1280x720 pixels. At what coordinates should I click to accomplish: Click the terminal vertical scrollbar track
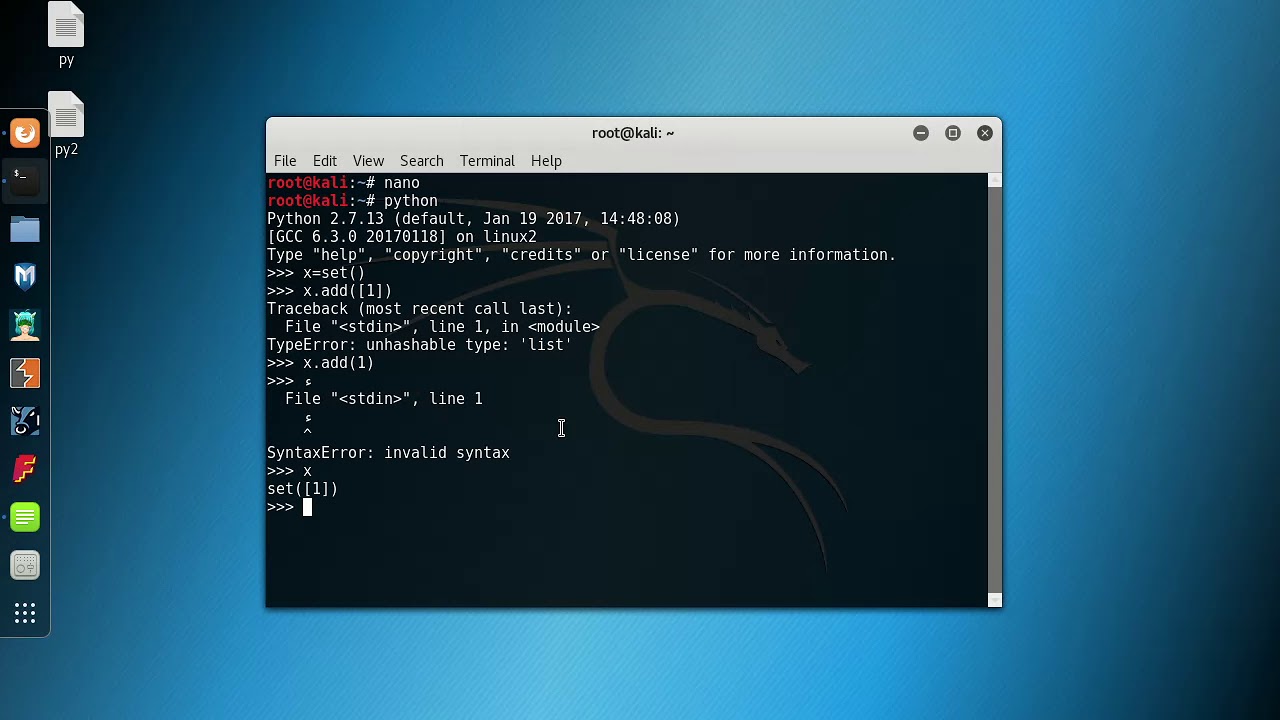tap(994, 390)
